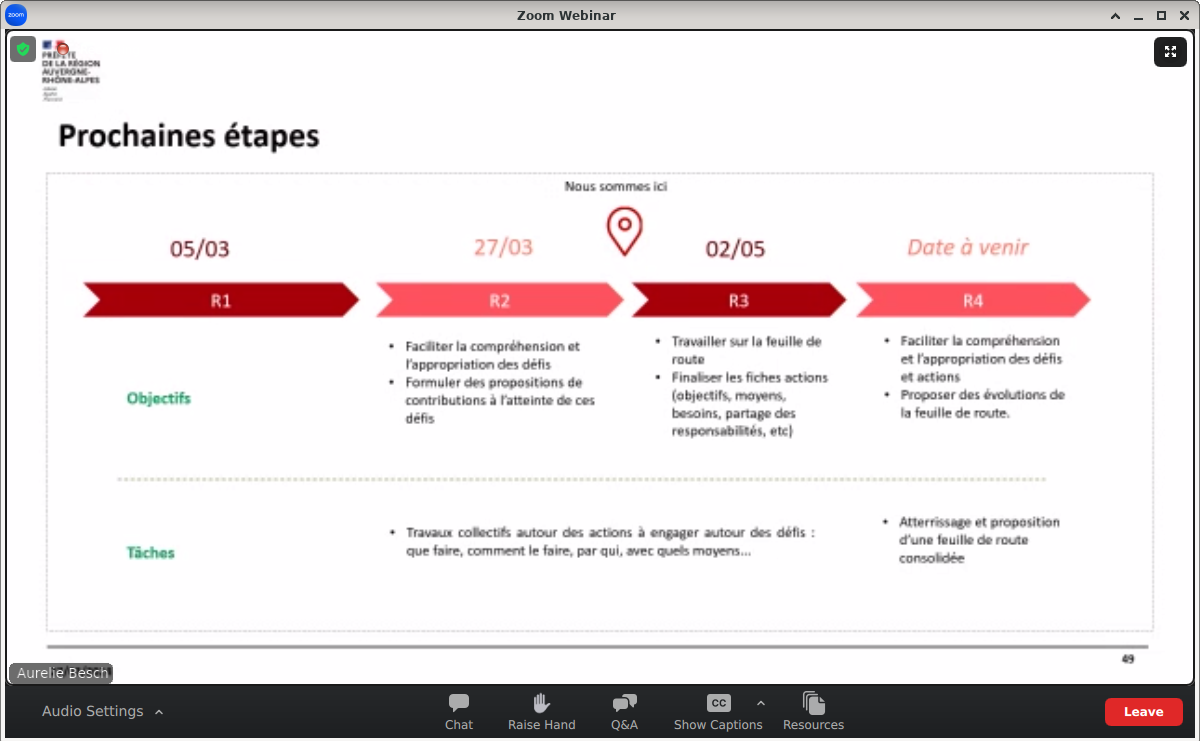
Task: Click the green 'Tâches' label
Action: point(151,553)
